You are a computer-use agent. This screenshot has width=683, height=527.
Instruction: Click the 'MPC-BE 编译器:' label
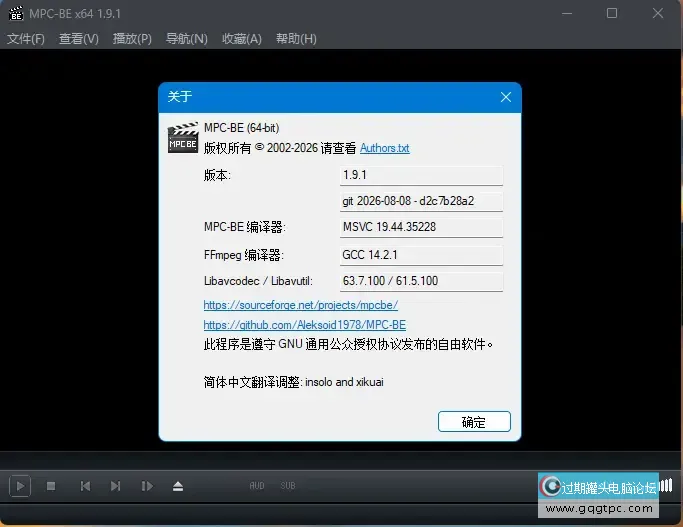tap(244, 227)
